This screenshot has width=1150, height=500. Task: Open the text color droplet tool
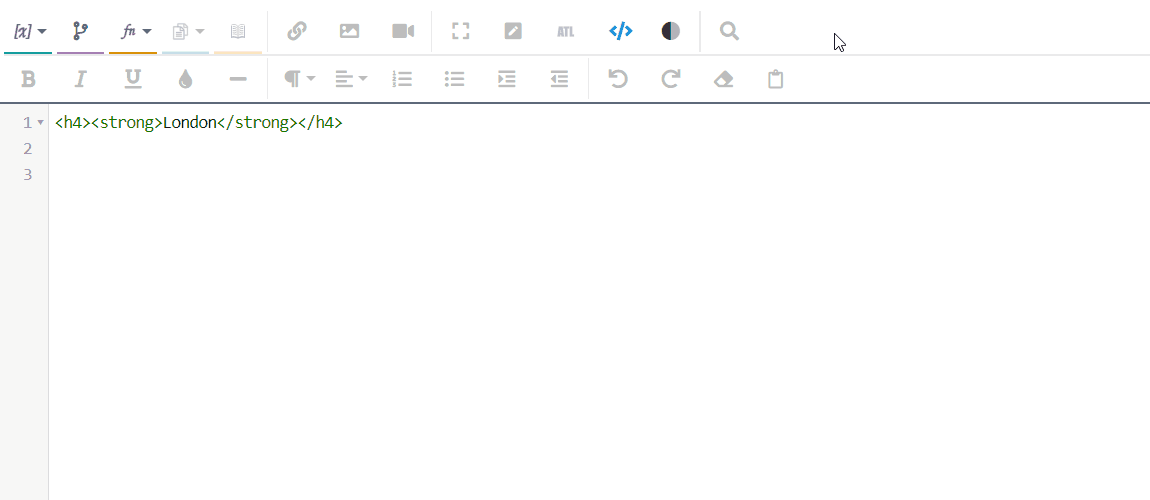point(186,78)
